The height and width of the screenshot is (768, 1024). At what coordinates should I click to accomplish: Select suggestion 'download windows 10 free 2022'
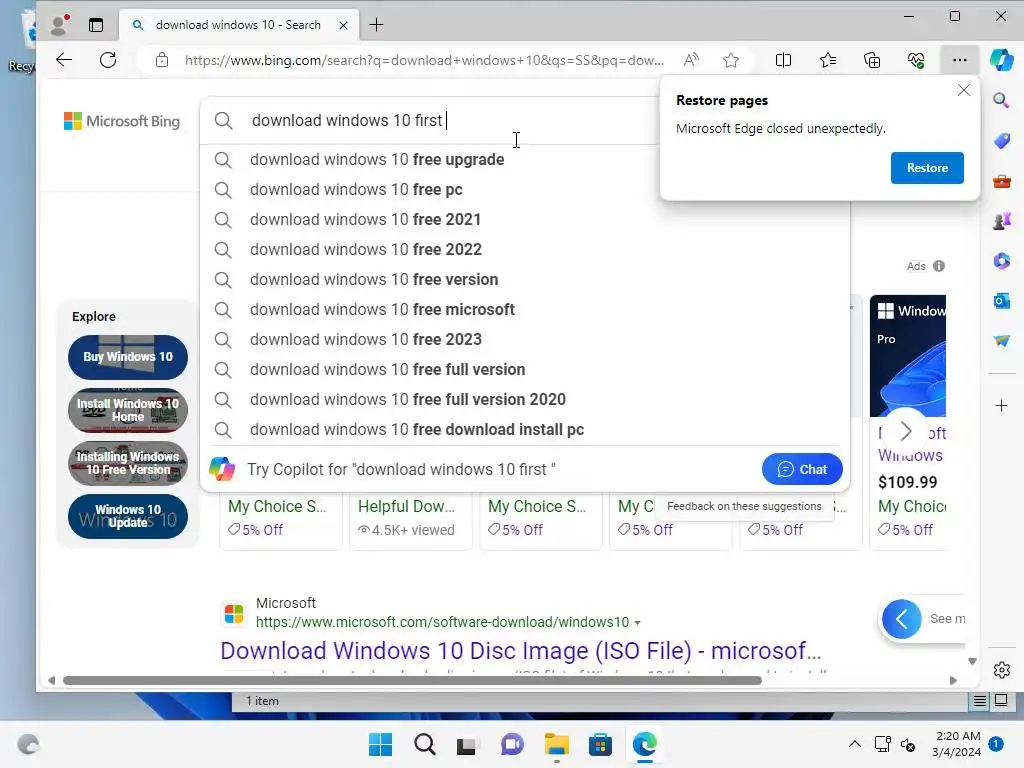click(525, 249)
